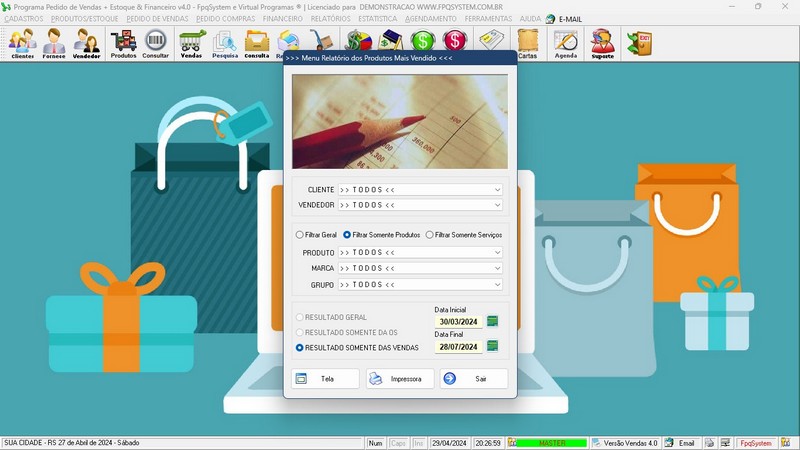Expand the CLIENTE dropdown
The height and width of the screenshot is (450, 800).
coord(497,190)
